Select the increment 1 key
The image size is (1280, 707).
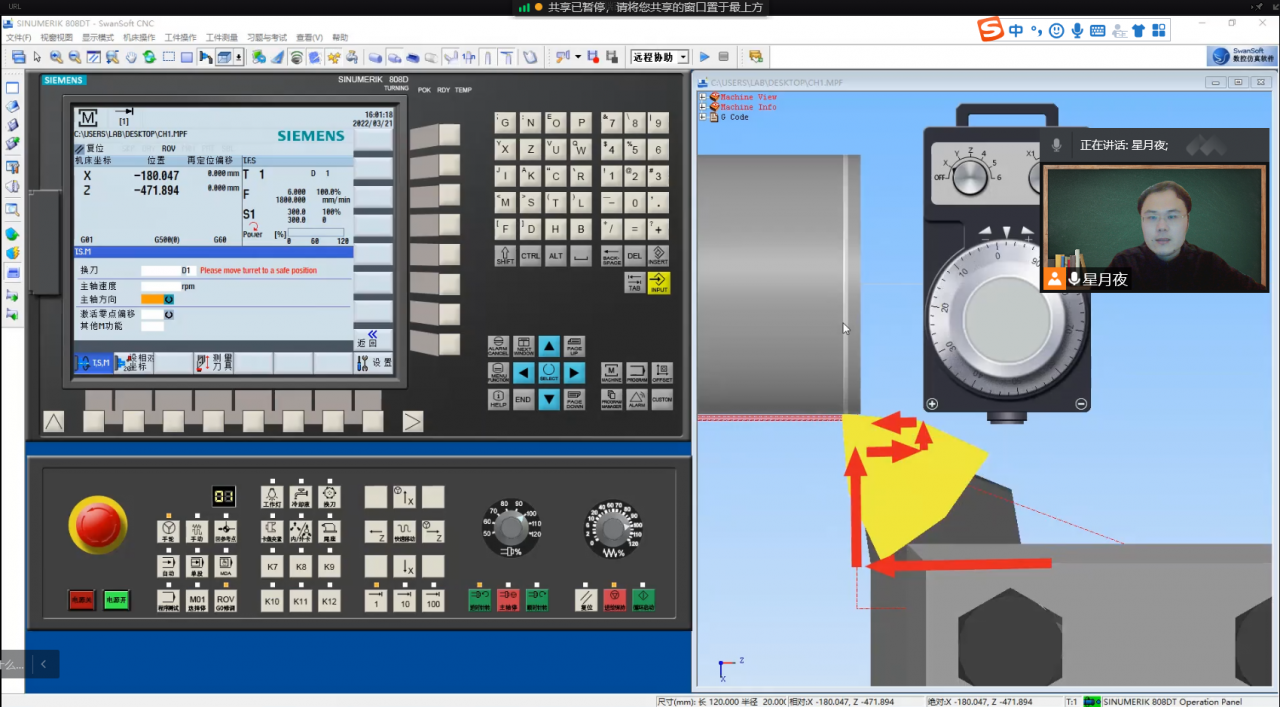[376, 600]
